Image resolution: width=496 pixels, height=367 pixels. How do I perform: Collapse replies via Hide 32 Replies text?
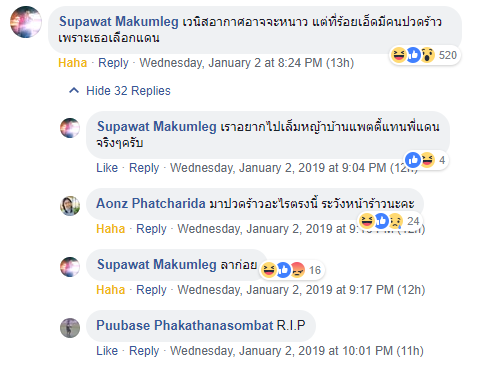pyautogui.click(x=128, y=91)
